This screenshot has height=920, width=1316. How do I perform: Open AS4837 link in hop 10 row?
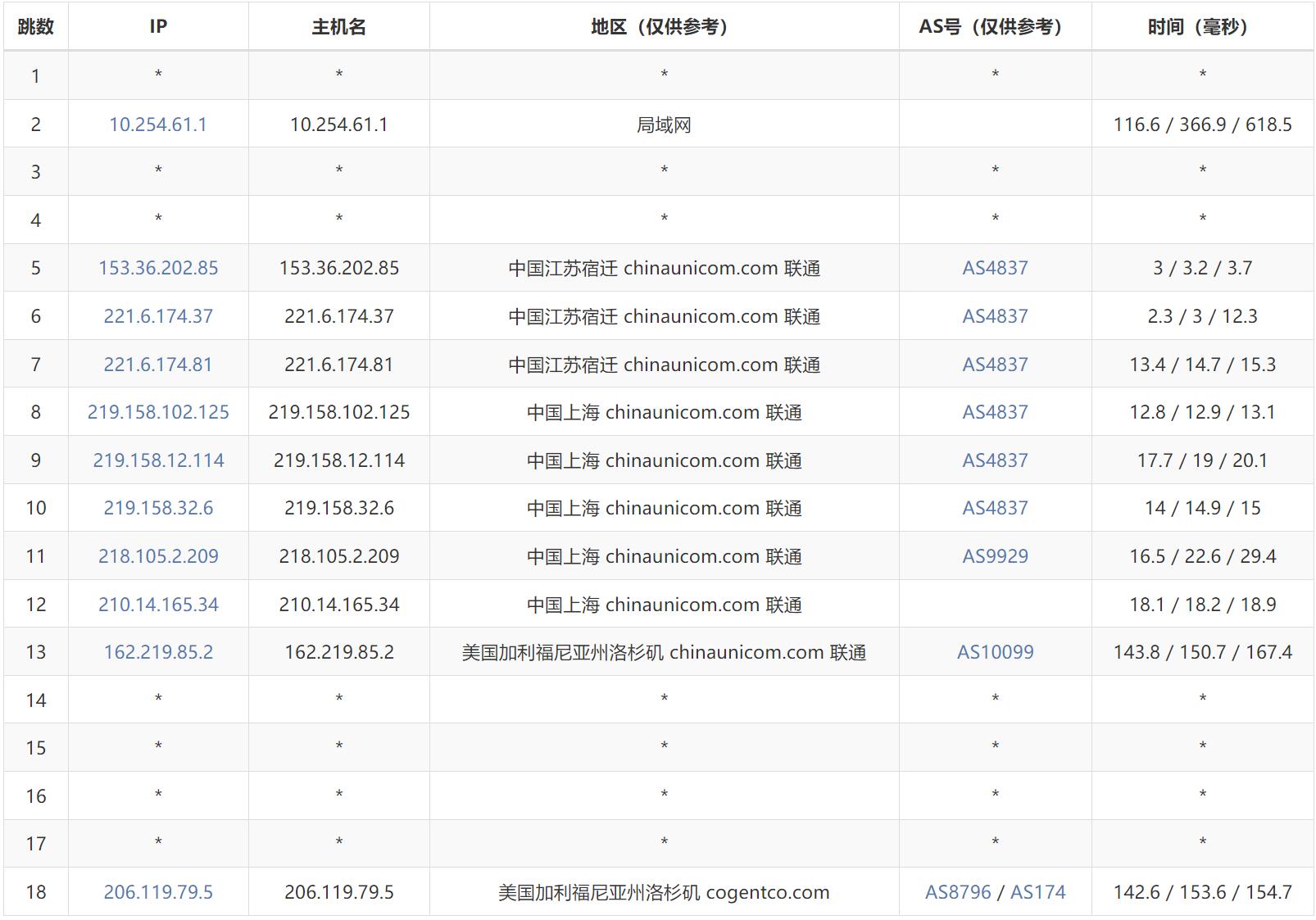(995, 508)
